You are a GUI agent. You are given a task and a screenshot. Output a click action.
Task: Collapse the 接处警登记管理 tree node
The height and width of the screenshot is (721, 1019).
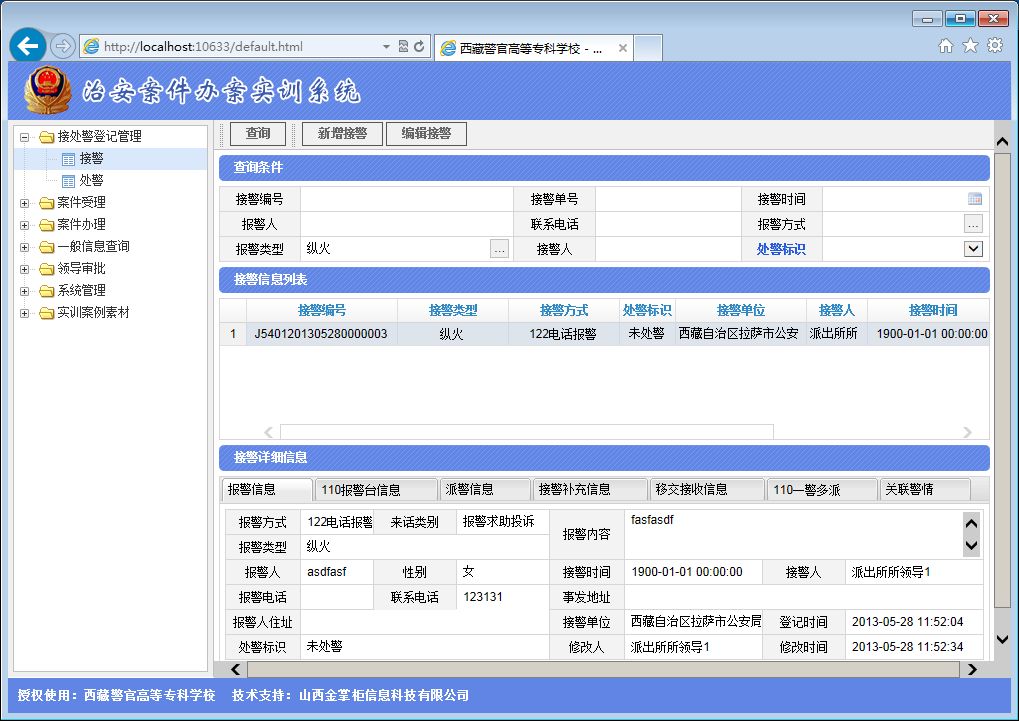tap(25, 137)
